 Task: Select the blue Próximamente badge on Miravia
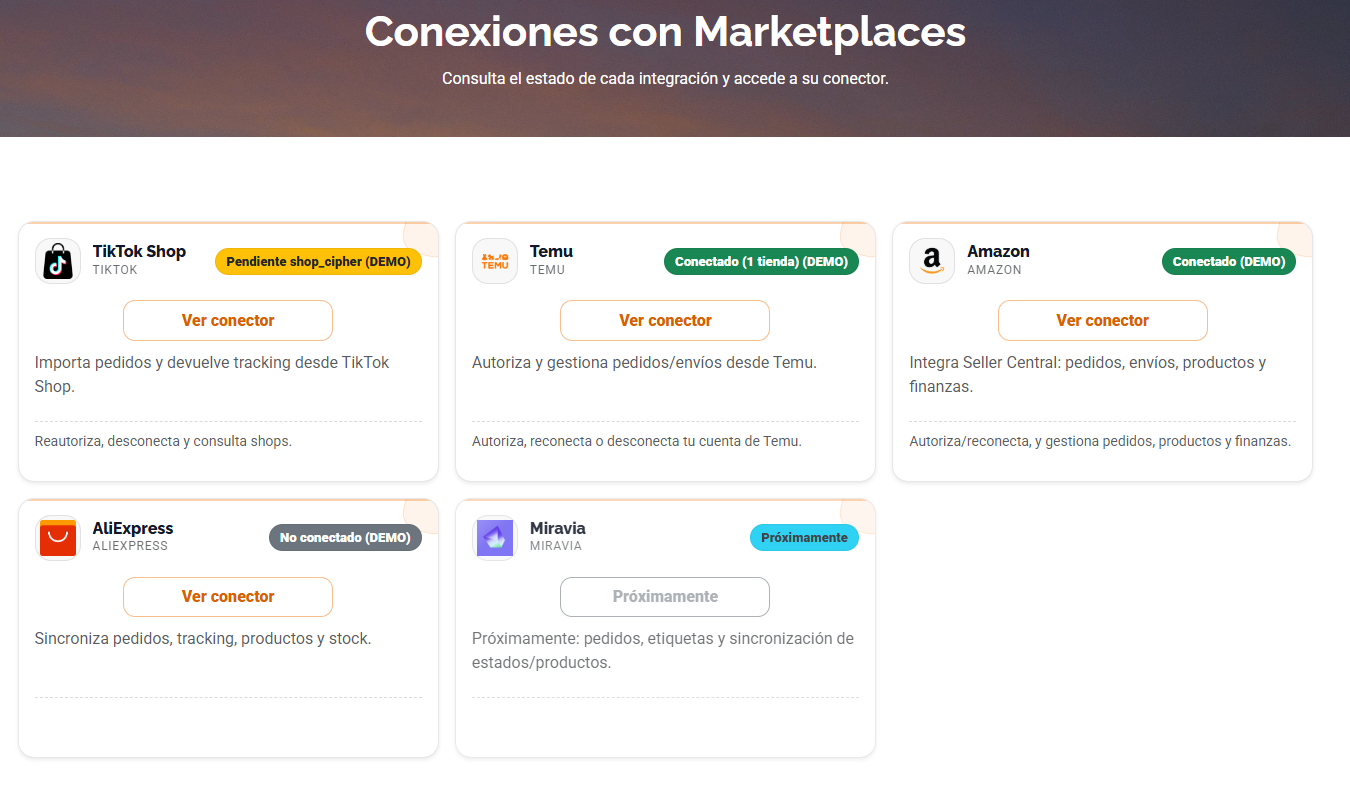pyautogui.click(x=804, y=537)
